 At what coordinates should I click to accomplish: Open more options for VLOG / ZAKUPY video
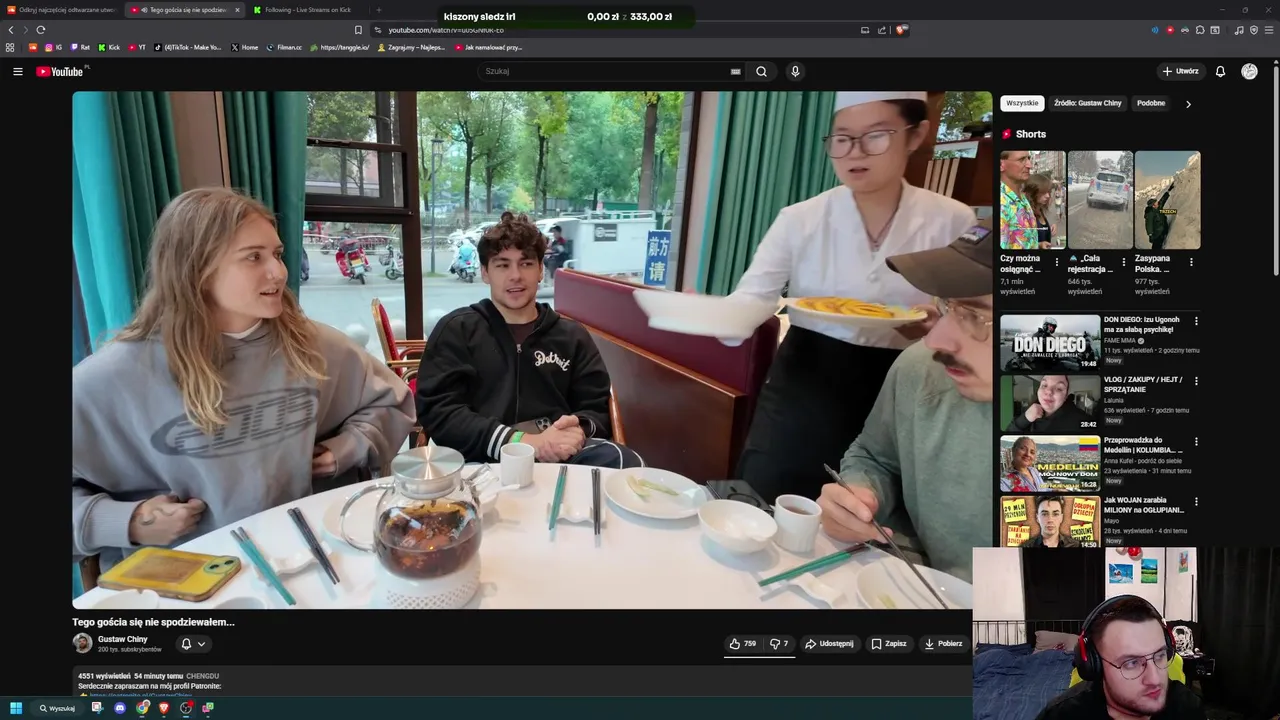tap(1196, 381)
